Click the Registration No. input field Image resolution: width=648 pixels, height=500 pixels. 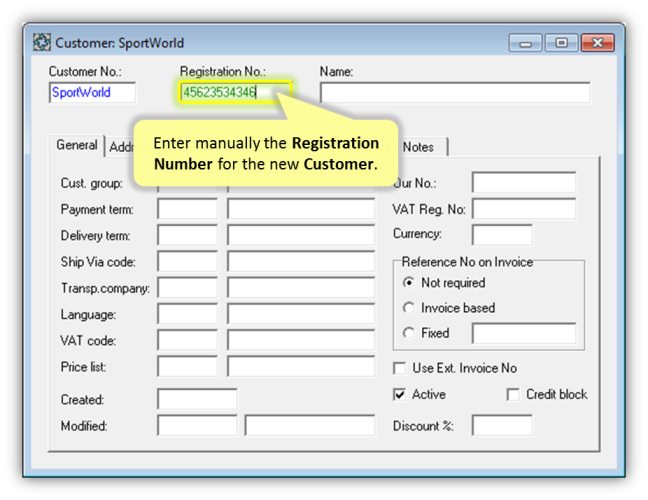coord(236,92)
